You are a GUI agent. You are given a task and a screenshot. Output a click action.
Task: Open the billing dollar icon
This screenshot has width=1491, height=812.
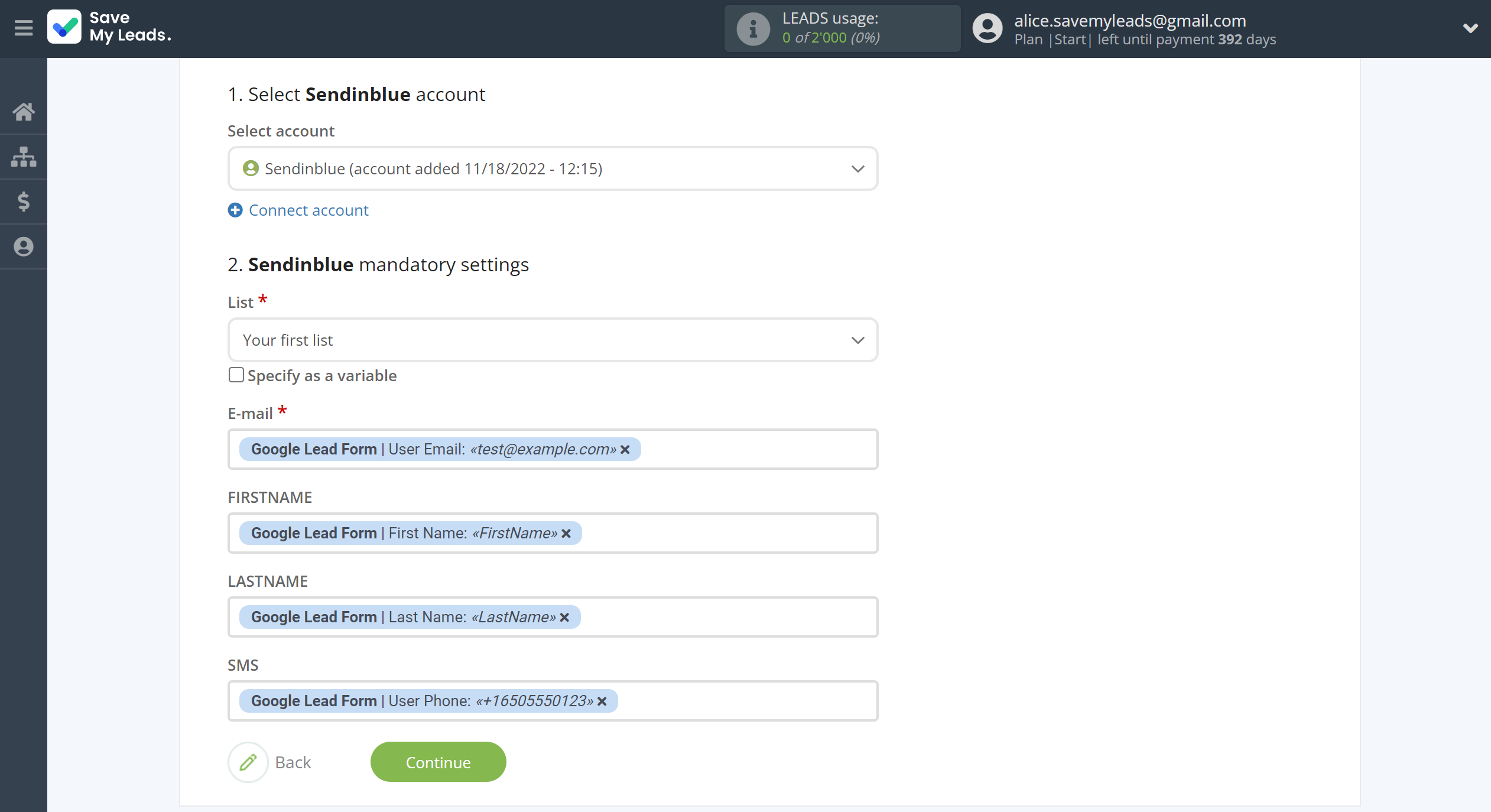tap(24, 202)
